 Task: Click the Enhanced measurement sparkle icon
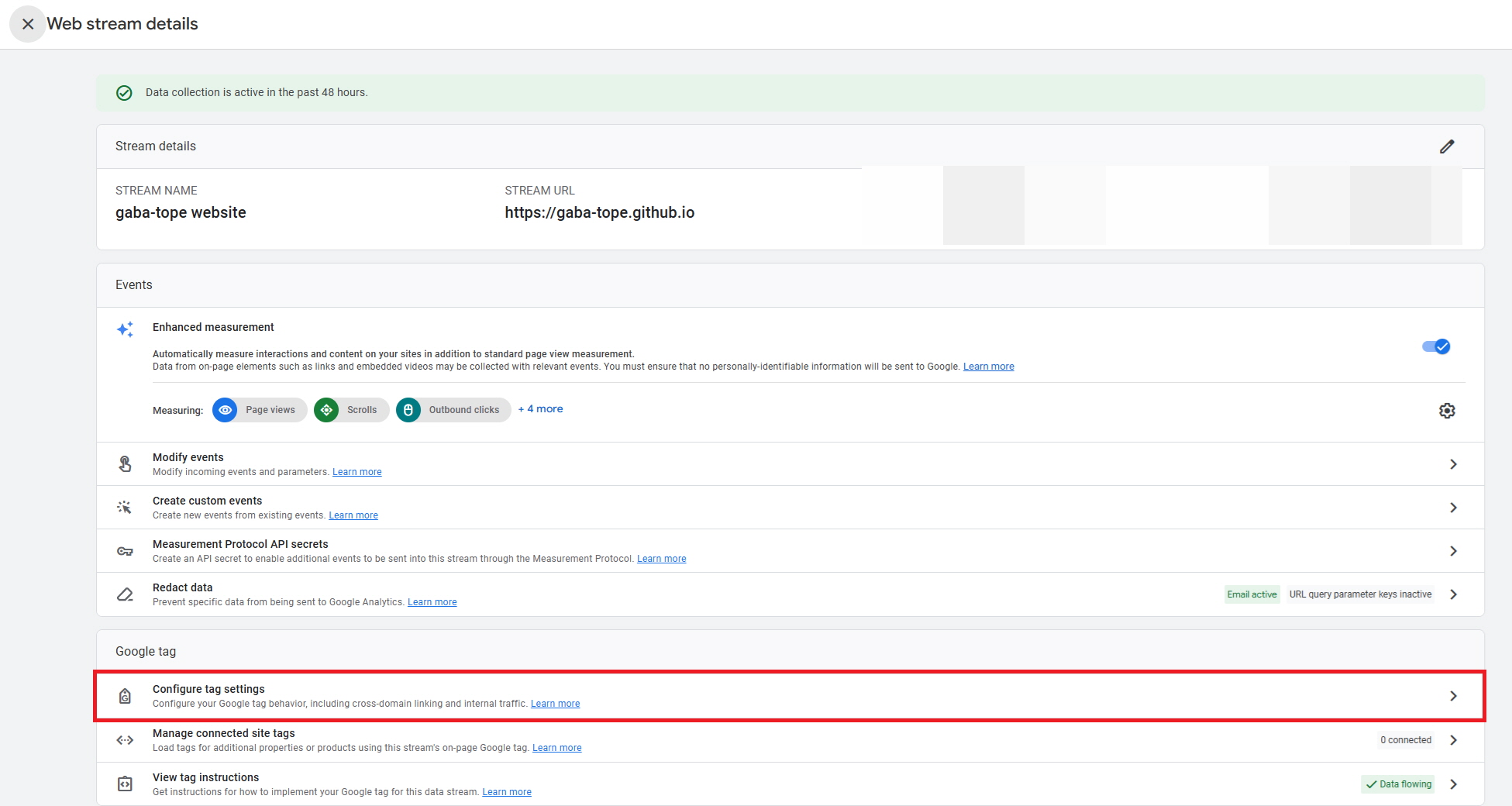pos(125,329)
